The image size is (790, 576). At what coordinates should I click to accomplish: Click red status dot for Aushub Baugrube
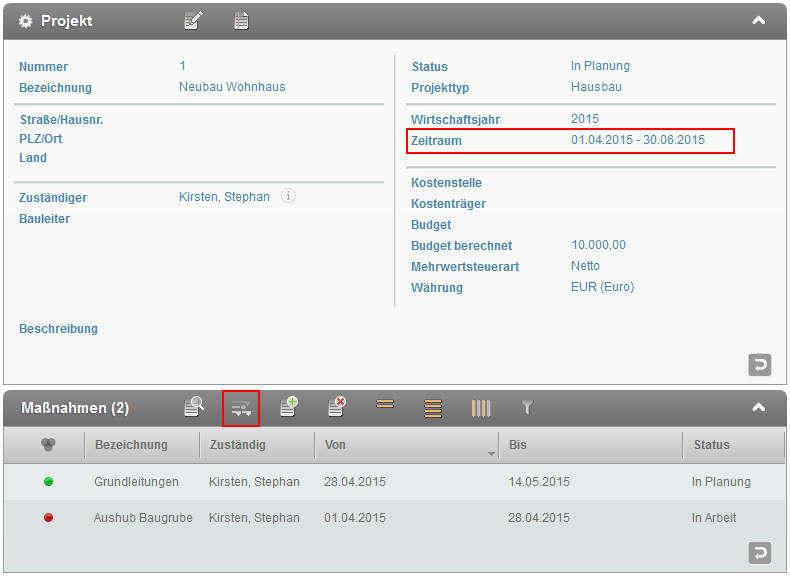pos(49,518)
